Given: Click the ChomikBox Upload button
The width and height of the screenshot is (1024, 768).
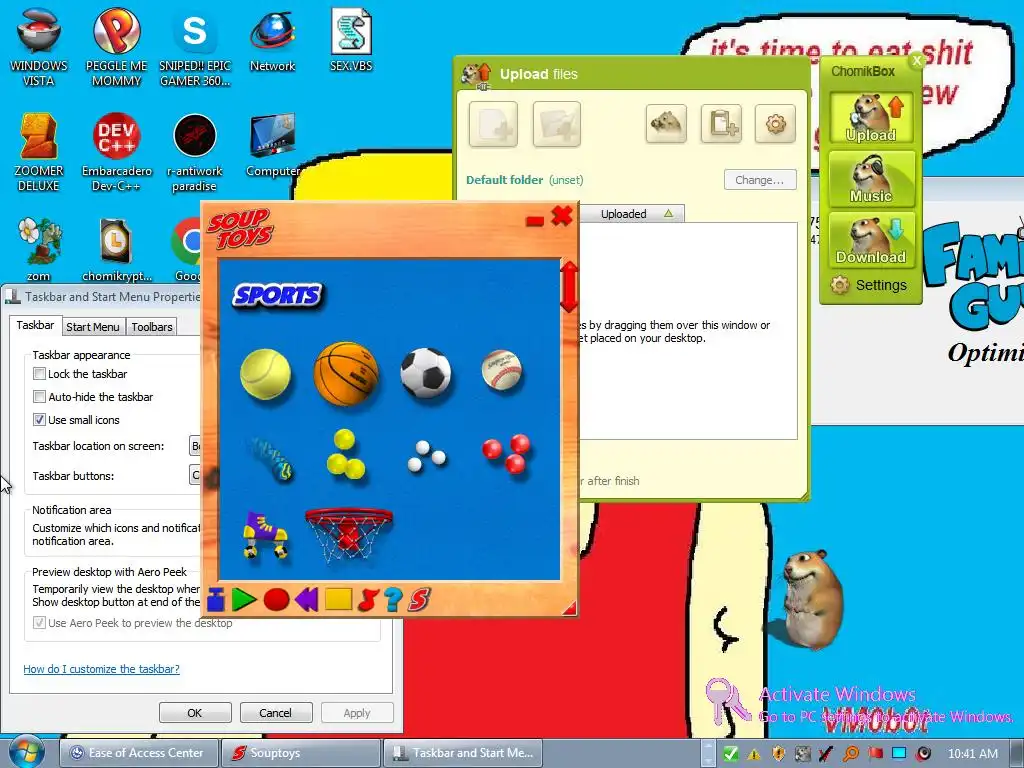Looking at the screenshot, I should click(871, 118).
